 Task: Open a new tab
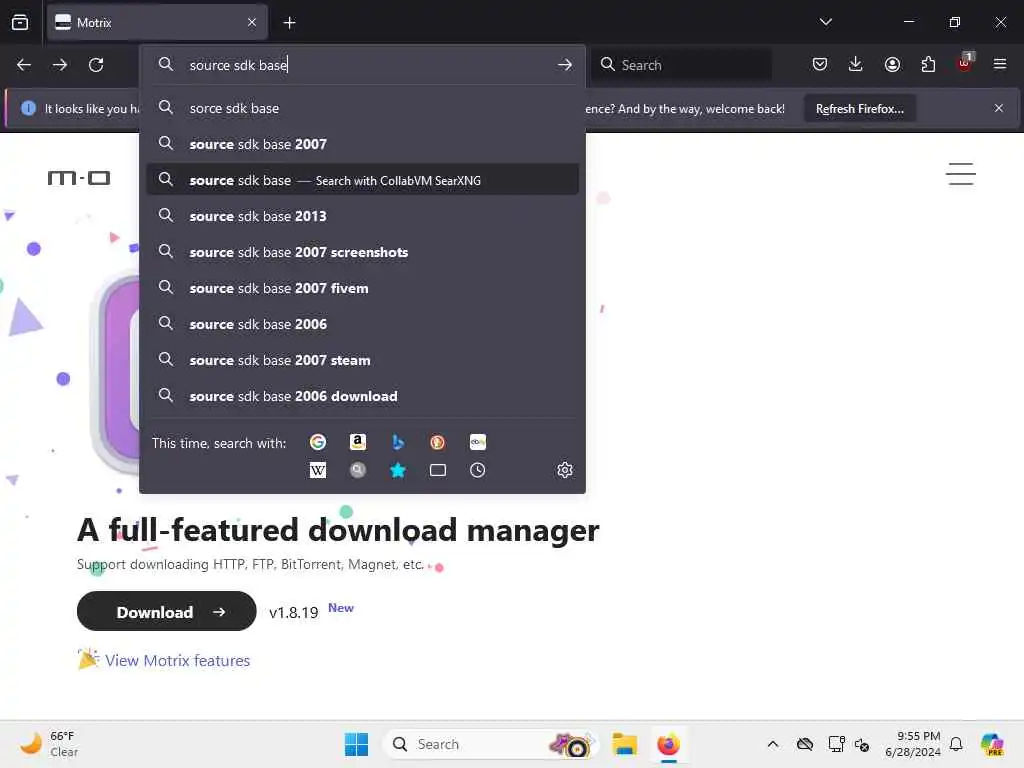click(x=289, y=23)
